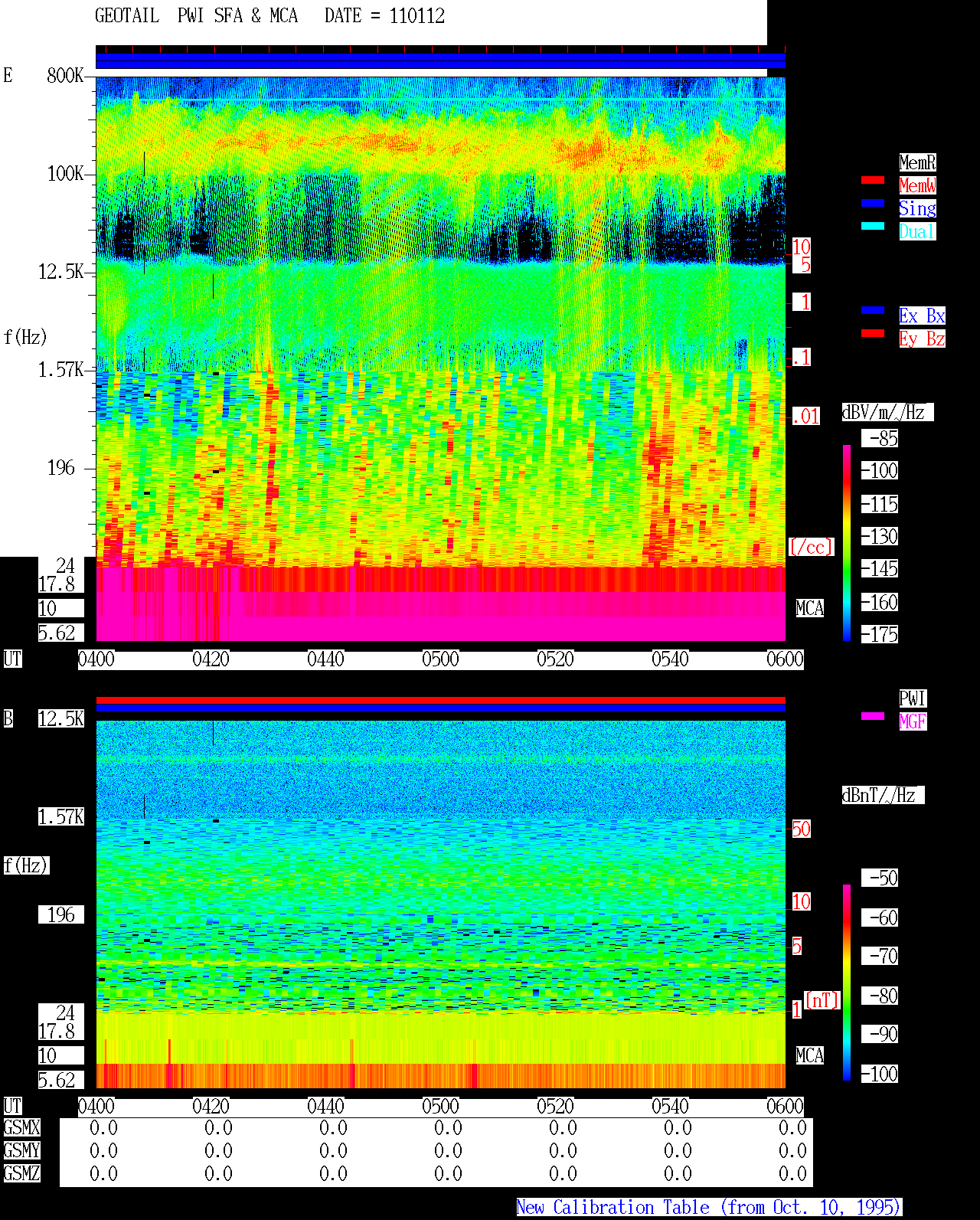
Task: Click the cyan Dual legend swatch
Action: (x=873, y=226)
